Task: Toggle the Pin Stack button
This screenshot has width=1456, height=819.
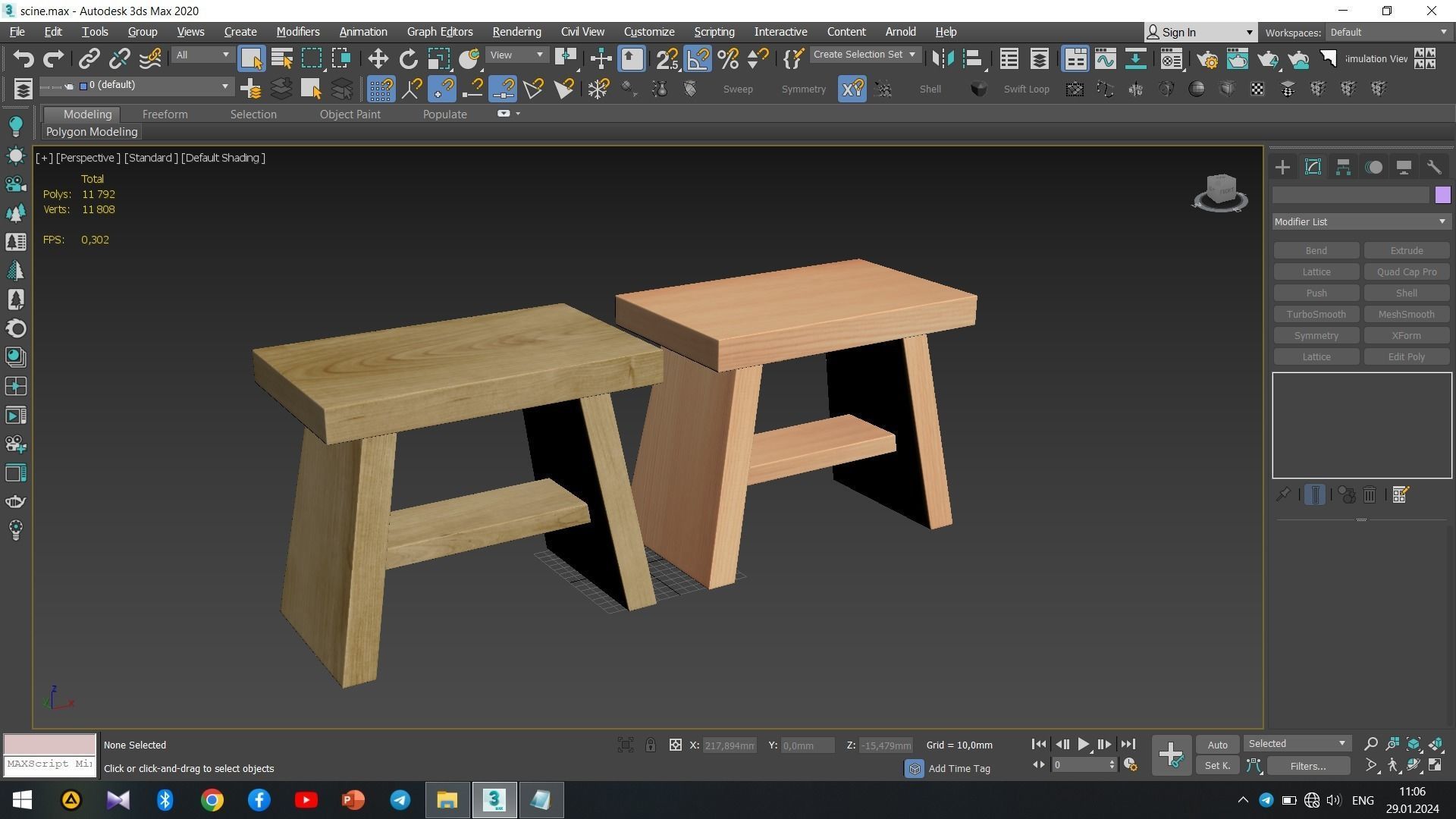Action: point(1282,495)
